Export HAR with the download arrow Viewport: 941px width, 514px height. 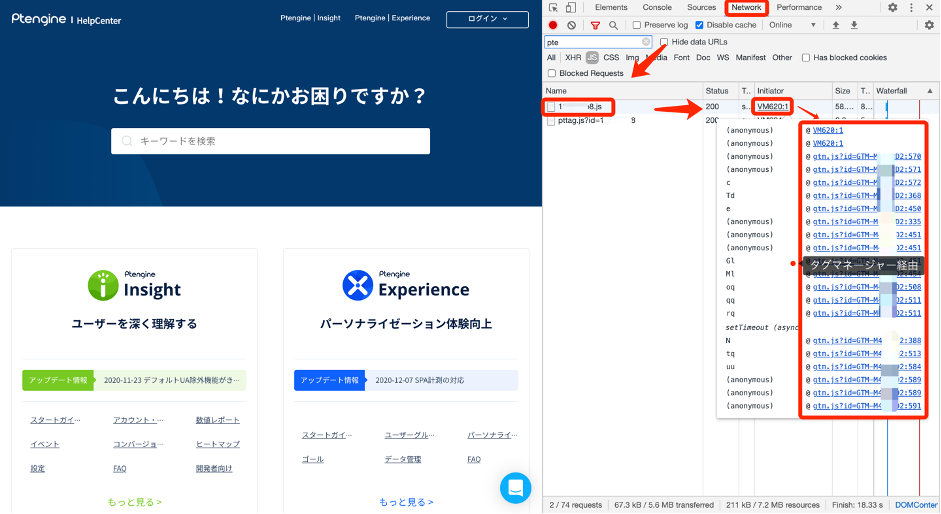coord(854,25)
